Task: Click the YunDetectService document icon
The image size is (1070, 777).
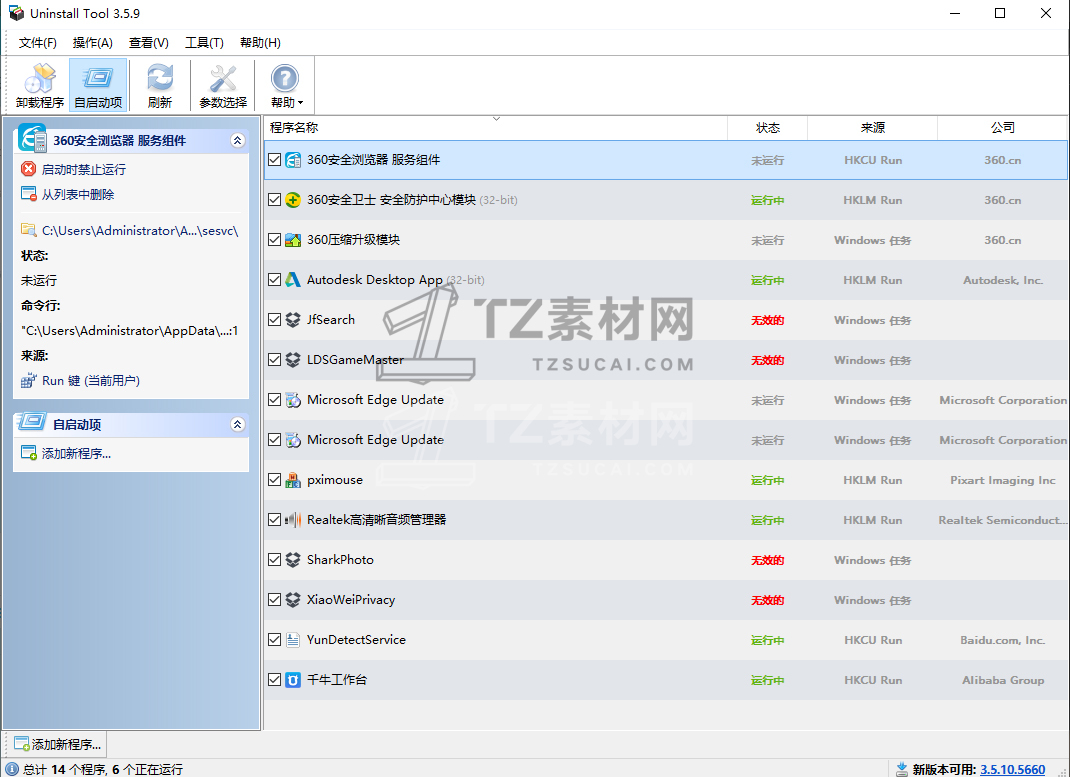Action: pyautogui.click(x=293, y=640)
